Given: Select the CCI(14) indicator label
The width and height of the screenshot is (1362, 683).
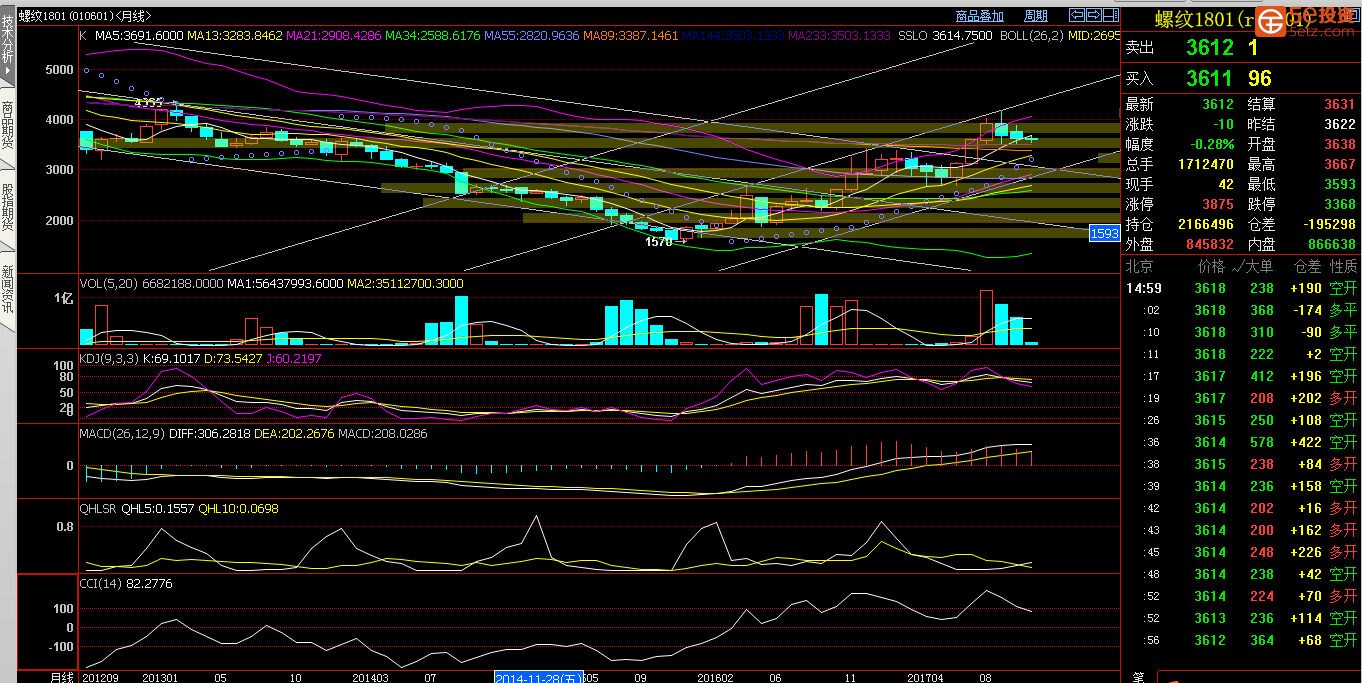Looking at the screenshot, I should click(101, 583).
